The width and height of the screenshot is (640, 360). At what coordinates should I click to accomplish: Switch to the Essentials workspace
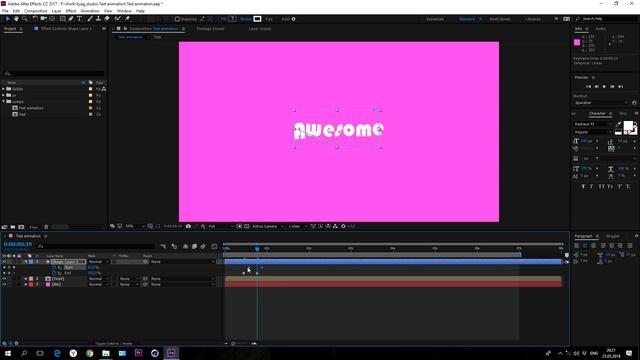point(435,19)
